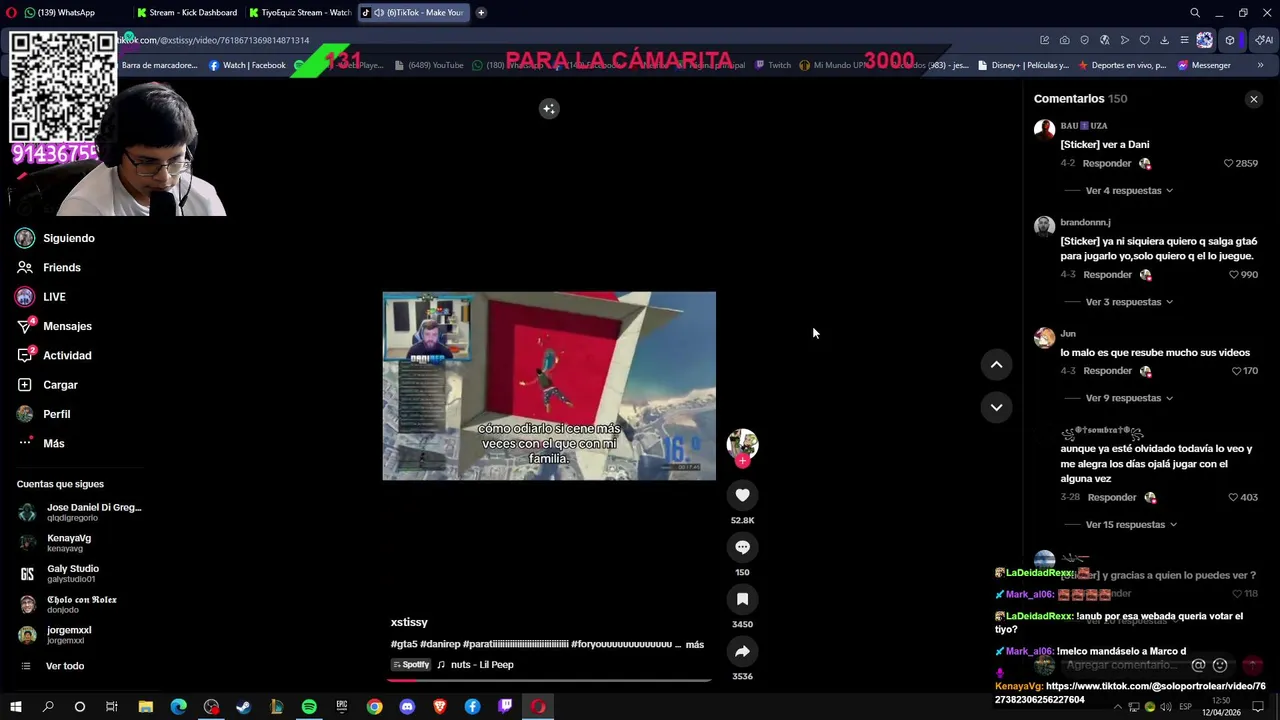Seek within the video progress bar
This screenshot has height=720, width=1280.
tap(549, 680)
